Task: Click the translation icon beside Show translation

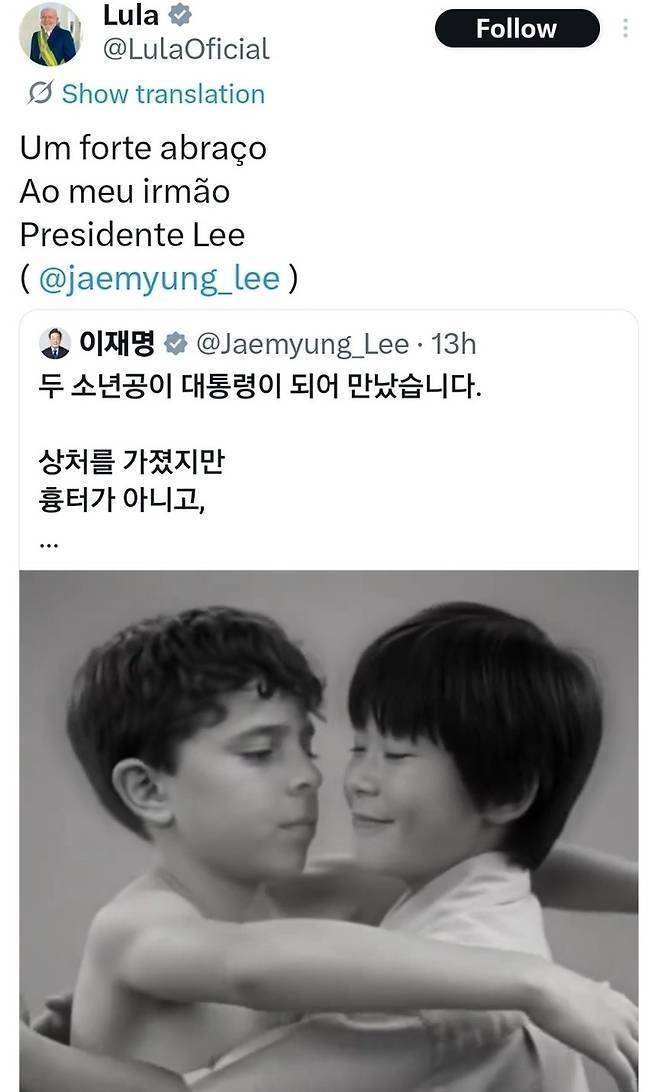Action: click(x=40, y=94)
